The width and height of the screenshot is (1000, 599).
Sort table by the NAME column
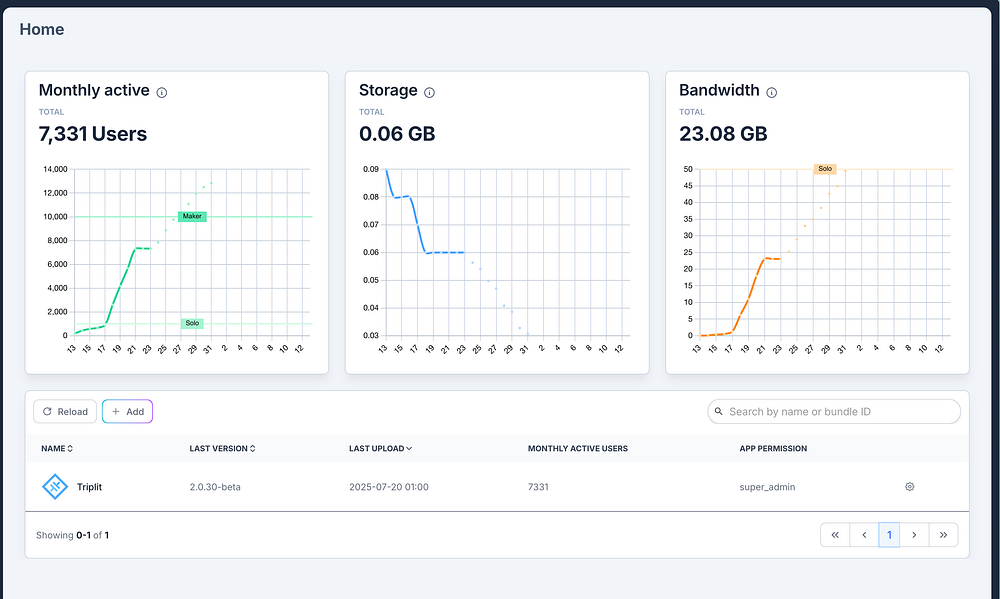click(x=57, y=448)
